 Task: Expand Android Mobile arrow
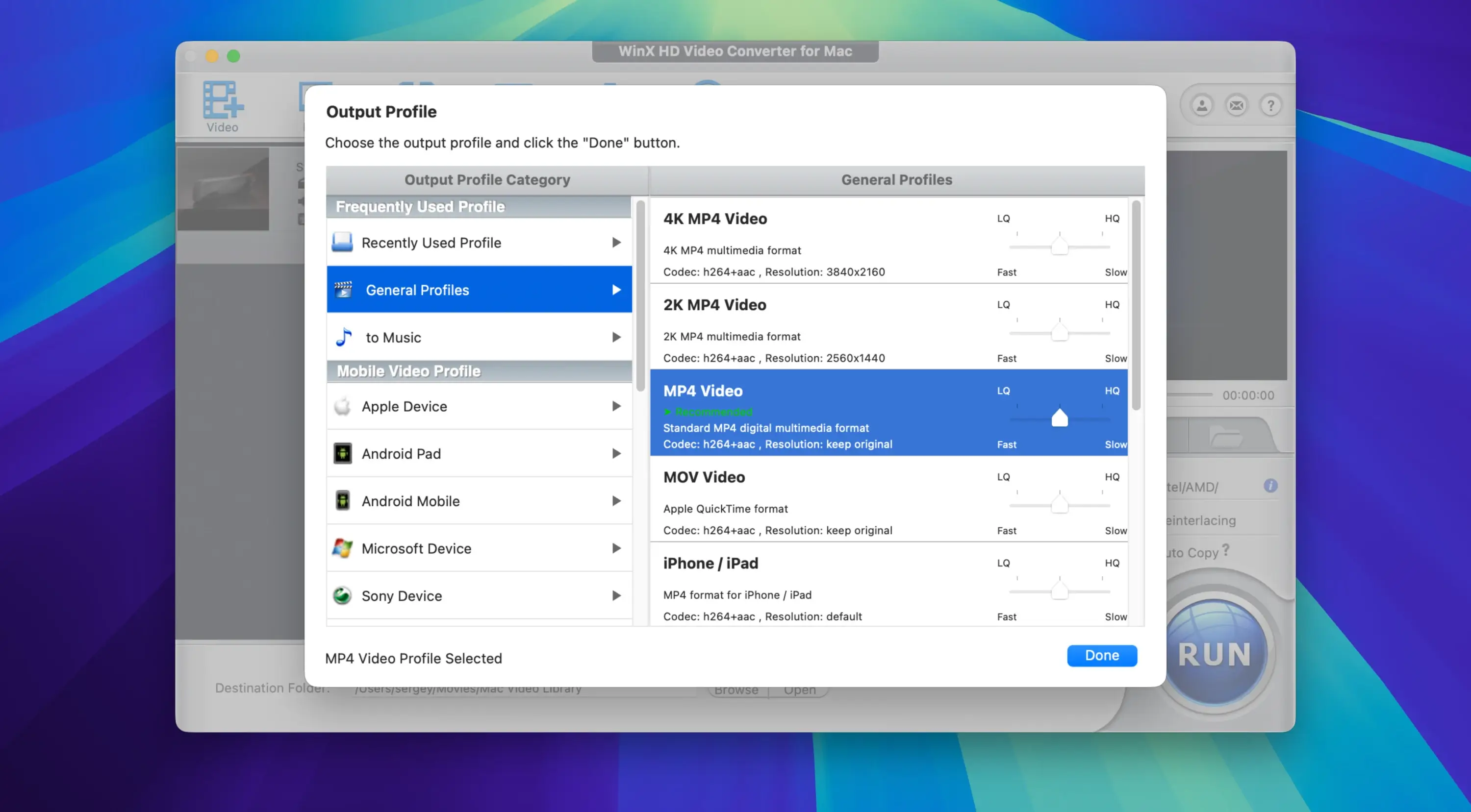(616, 501)
